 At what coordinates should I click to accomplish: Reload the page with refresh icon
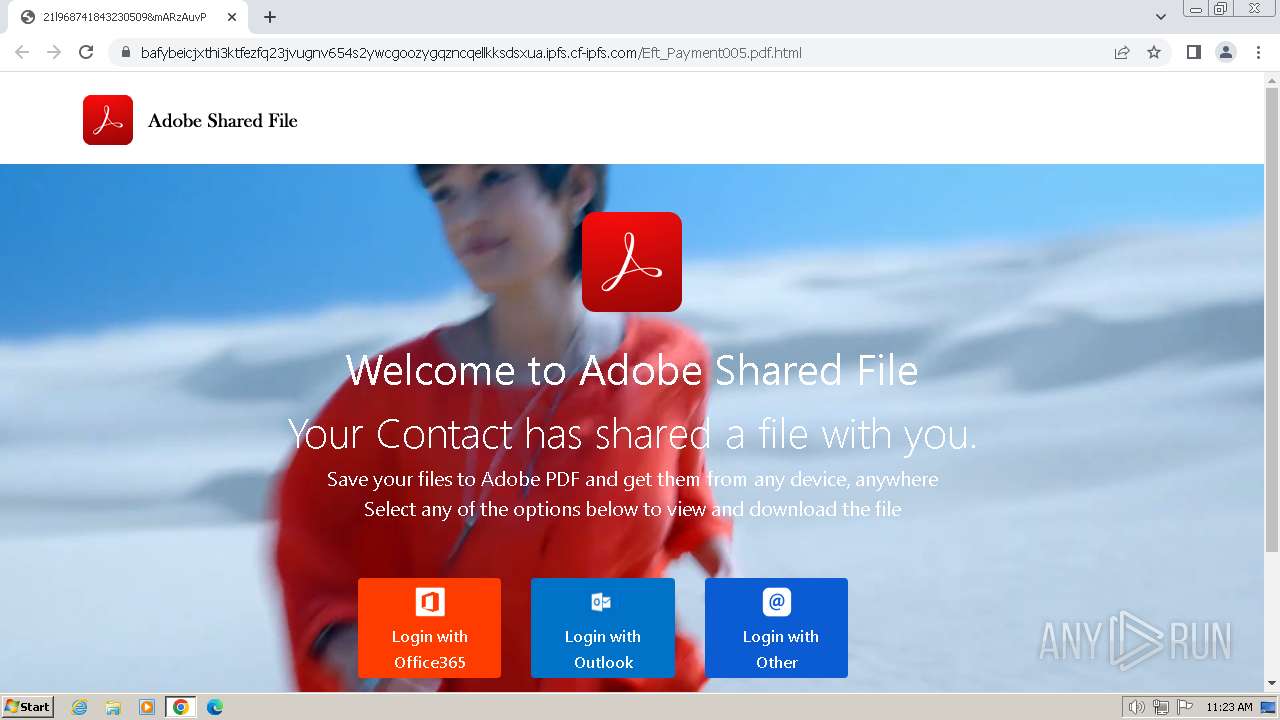[86, 52]
